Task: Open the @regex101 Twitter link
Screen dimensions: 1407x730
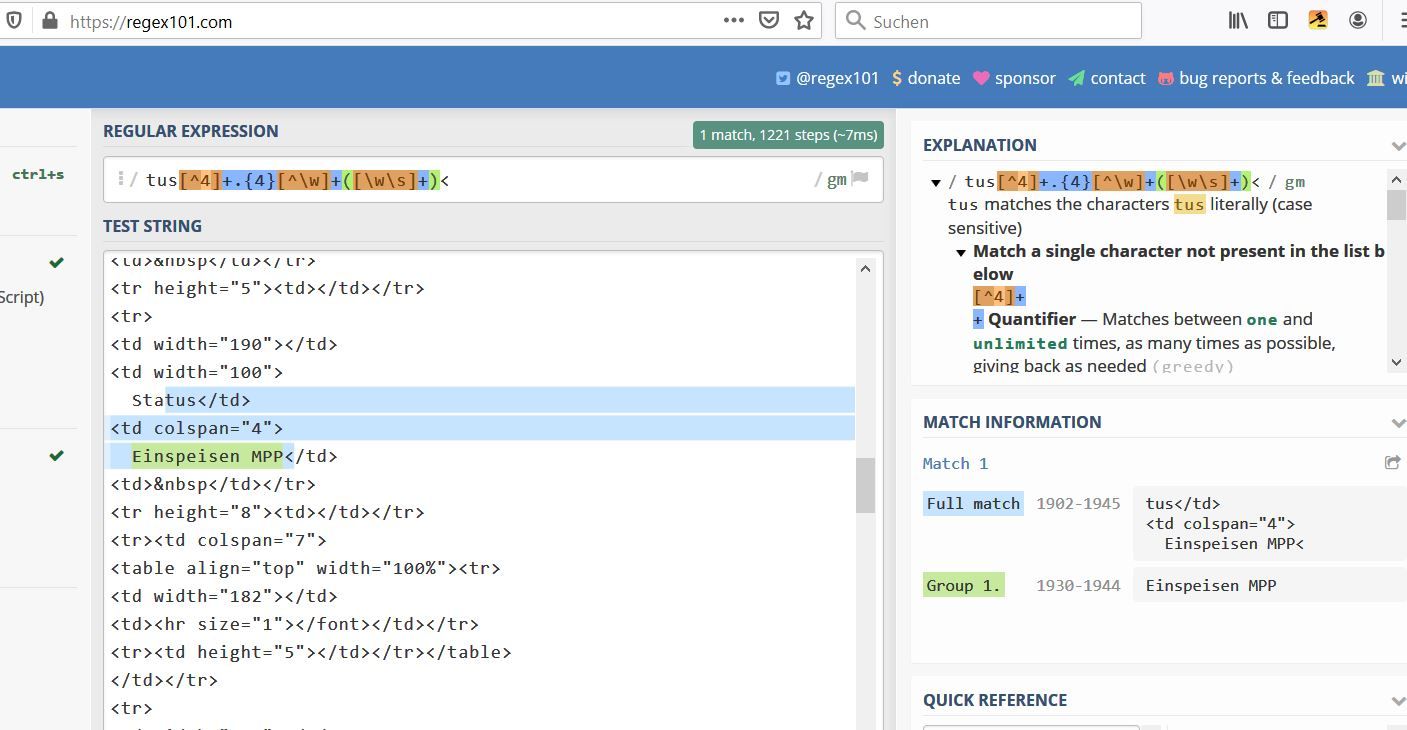Action: coord(827,78)
